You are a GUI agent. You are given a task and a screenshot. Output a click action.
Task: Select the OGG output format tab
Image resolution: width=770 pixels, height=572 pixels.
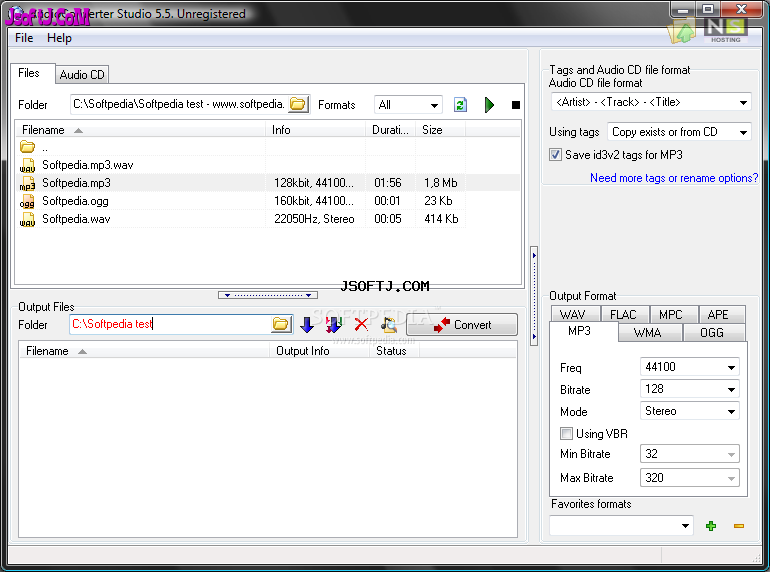tap(712, 332)
